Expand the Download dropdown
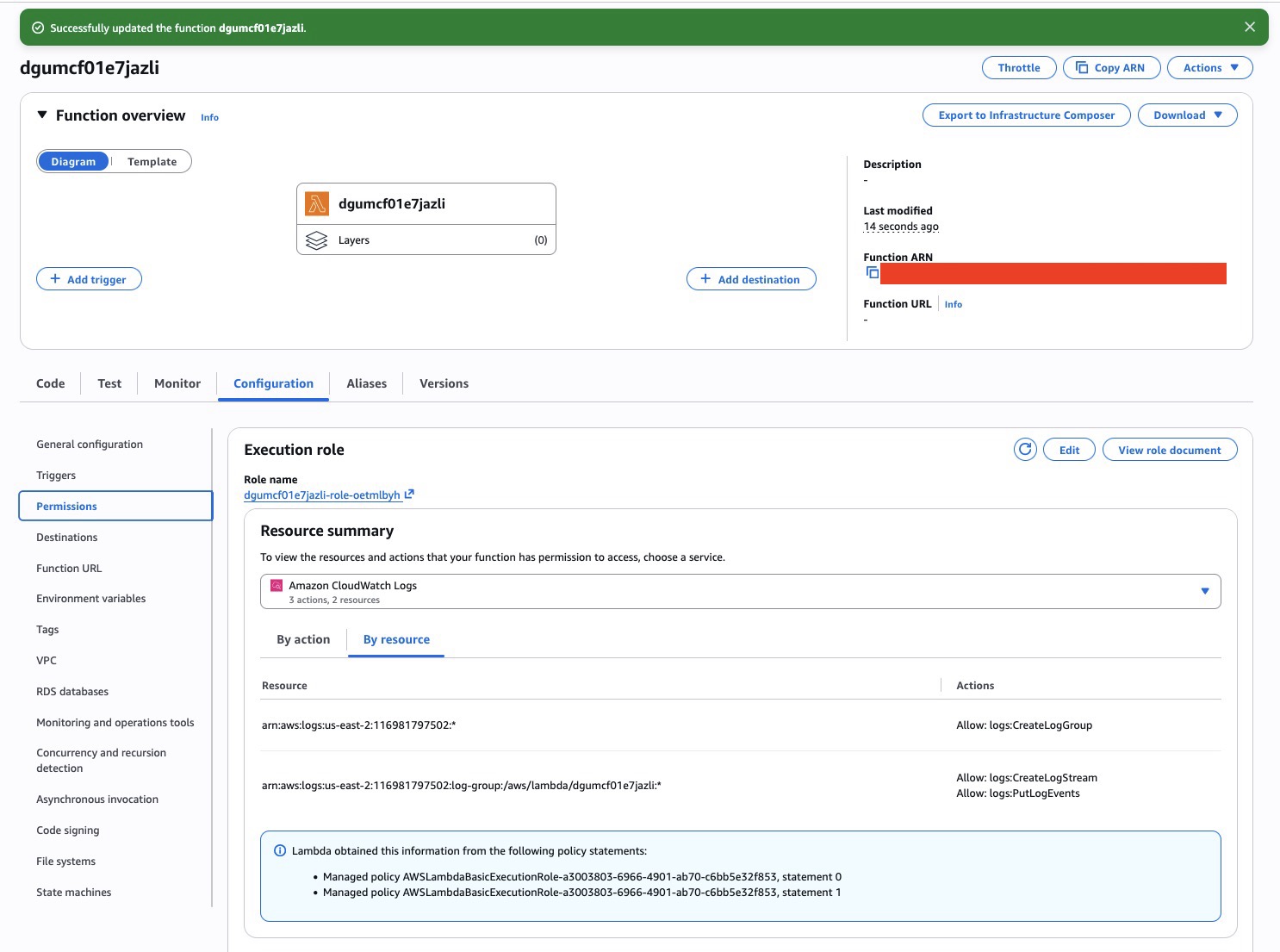Image resolution: width=1280 pixels, height=952 pixels. click(1187, 115)
